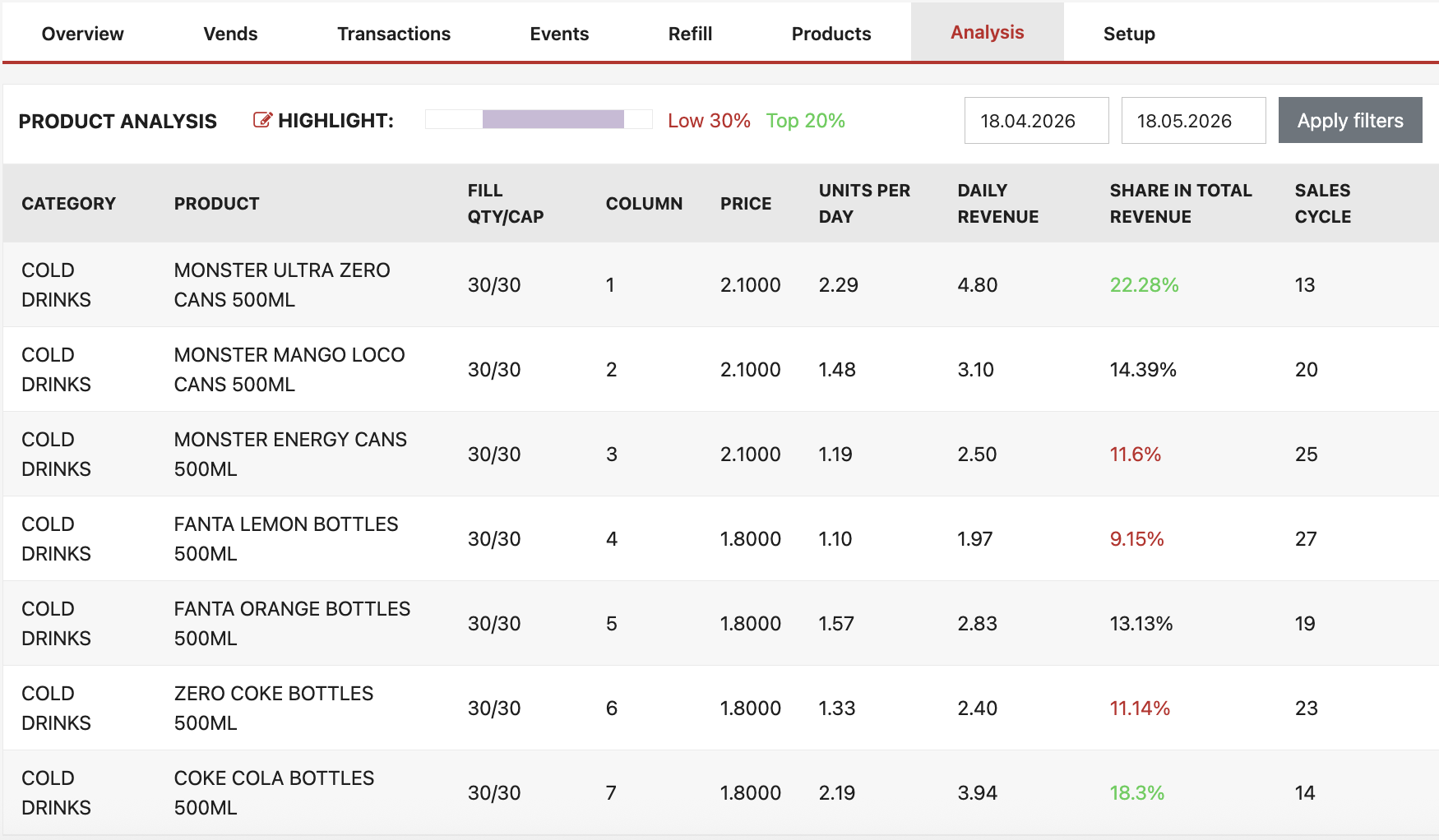Sort by PRODUCT column header
1439x840 pixels.
pyautogui.click(x=216, y=203)
